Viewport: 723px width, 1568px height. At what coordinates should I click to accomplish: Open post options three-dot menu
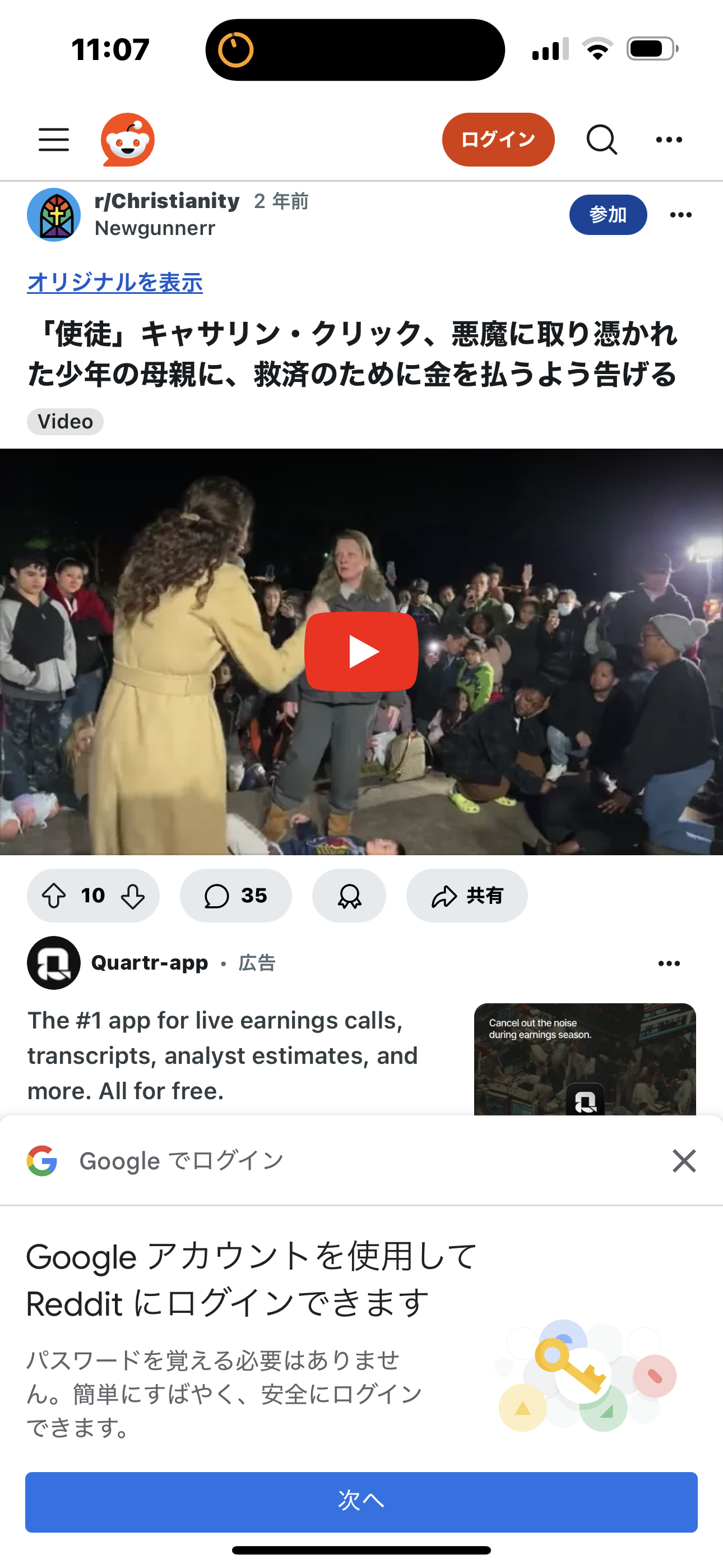click(x=680, y=215)
